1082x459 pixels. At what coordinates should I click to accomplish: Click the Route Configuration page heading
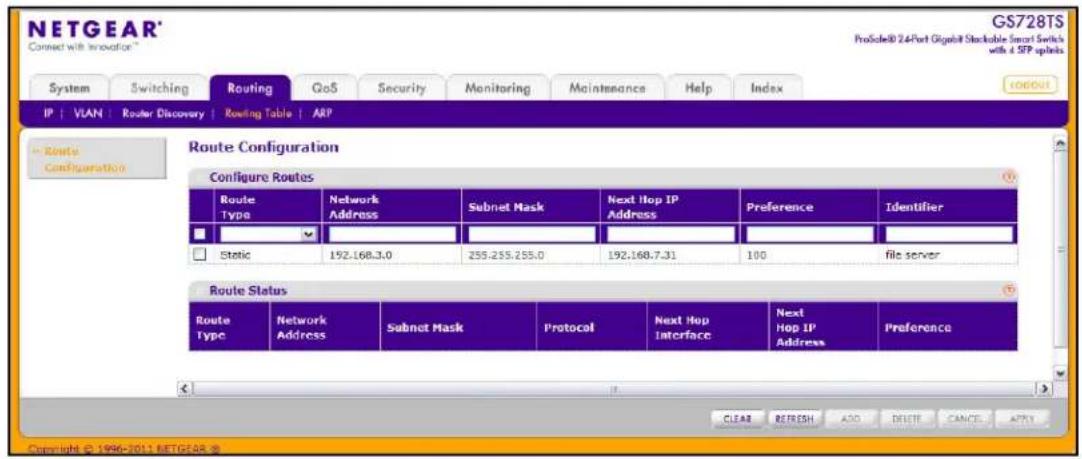click(x=264, y=147)
